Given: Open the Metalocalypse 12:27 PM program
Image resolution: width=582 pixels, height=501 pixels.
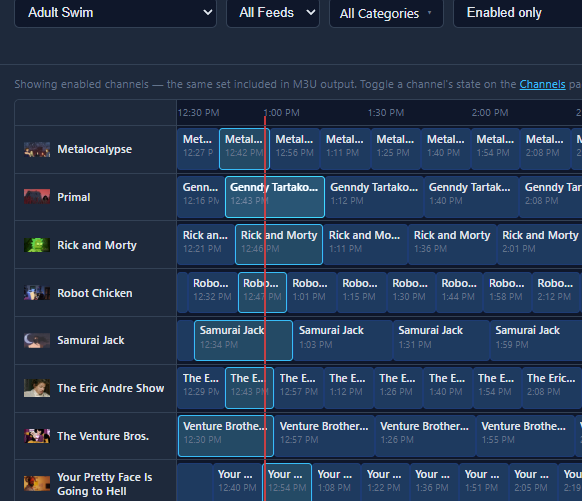Looking at the screenshot, I should tap(198, 149).
